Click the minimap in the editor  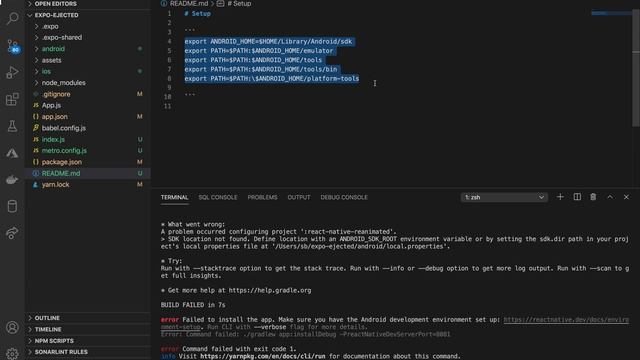click(611, 13)
